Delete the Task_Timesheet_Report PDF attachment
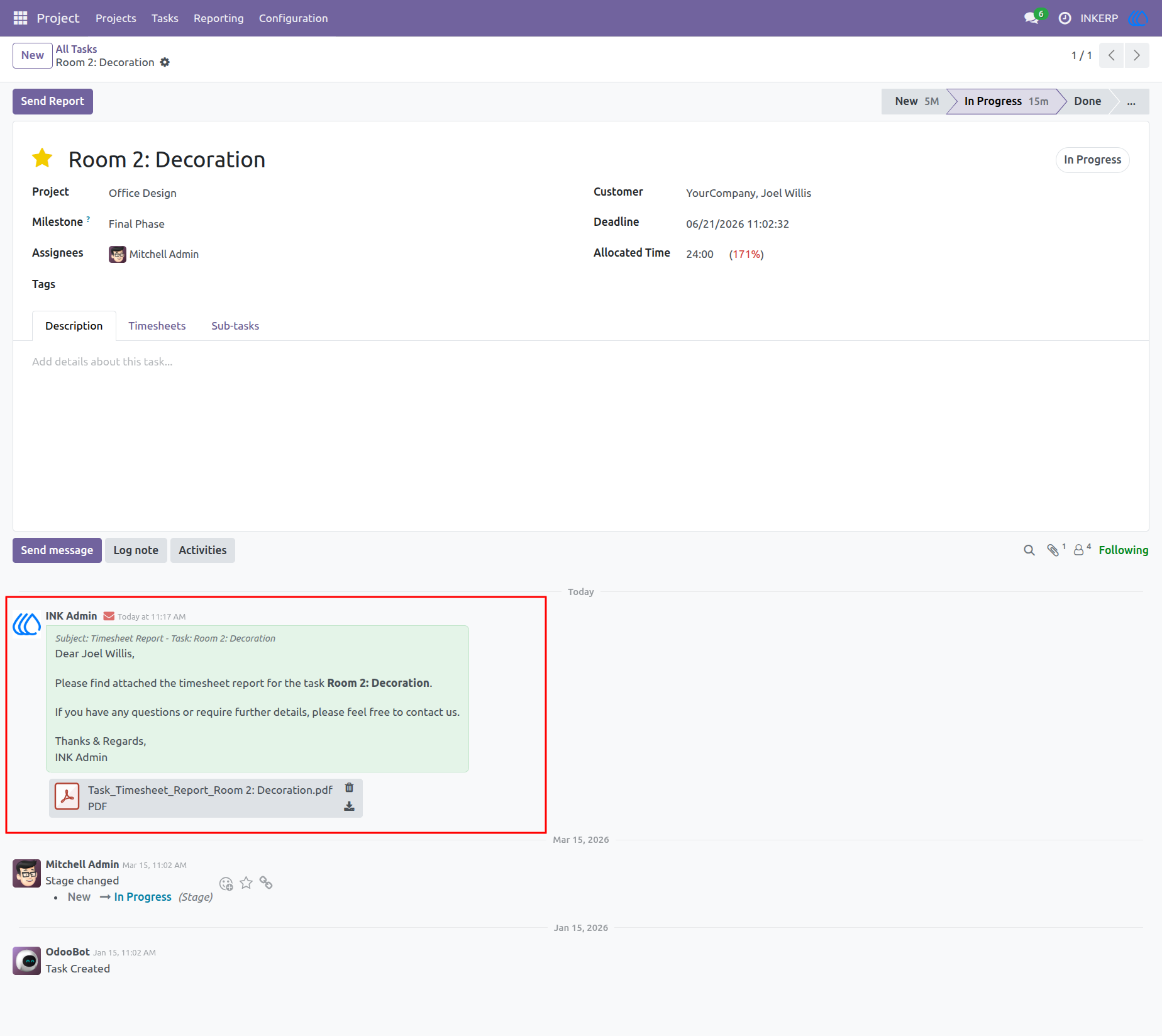Screen dimensions: 1162x1036 coord(350,788)
